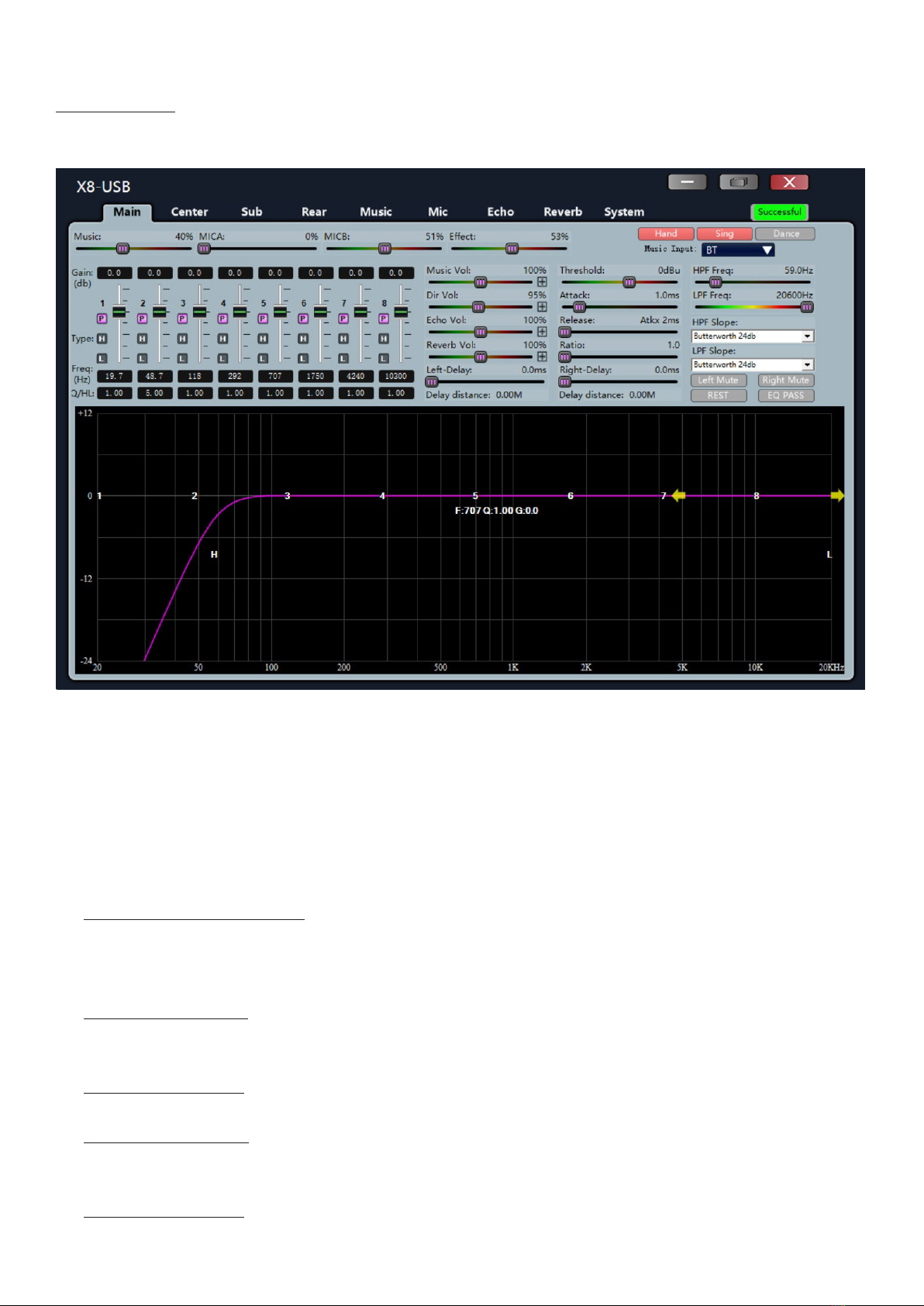The width and height of the screenshot is (924, 1306).
Task: Set band 6 type to P (peak)
Action: [303, 319]
